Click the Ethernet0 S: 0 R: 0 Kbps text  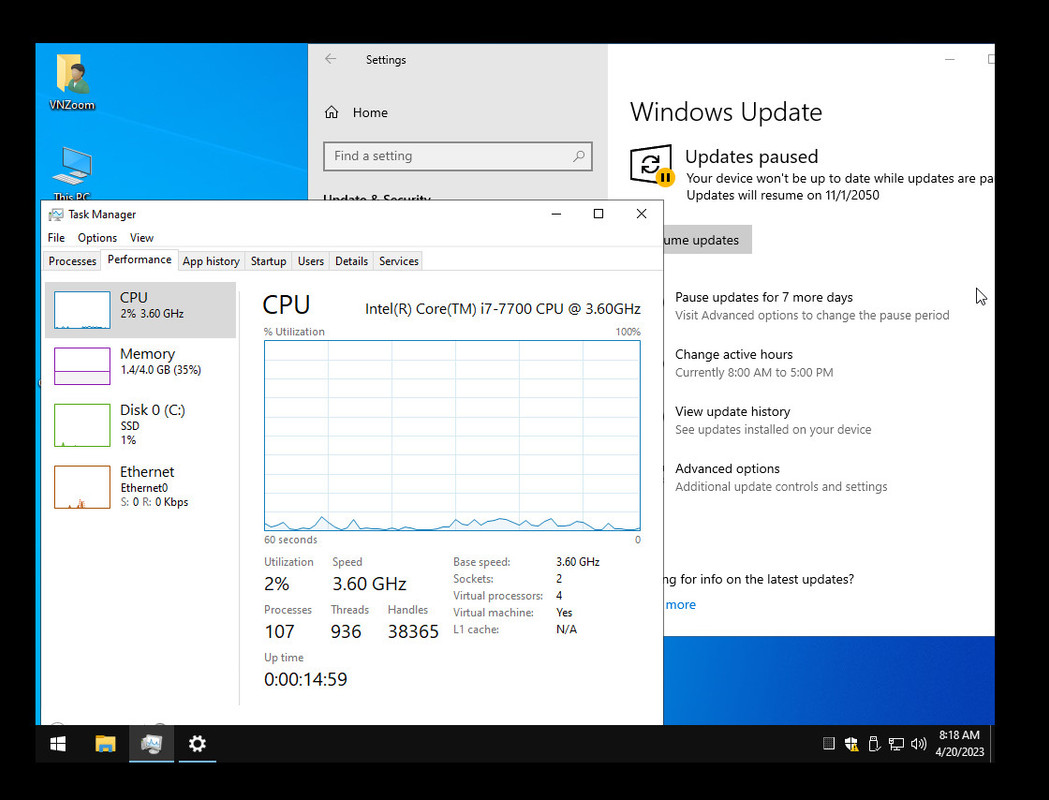click(154, 495)
